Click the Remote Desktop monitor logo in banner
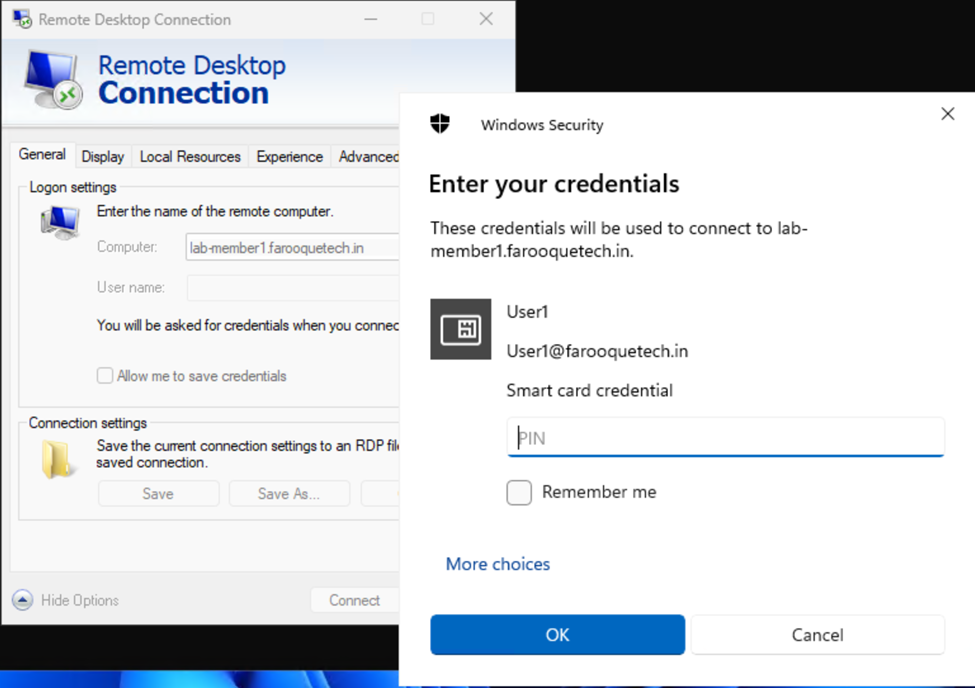This screenshot has height=688, width=975. (53, 80)
